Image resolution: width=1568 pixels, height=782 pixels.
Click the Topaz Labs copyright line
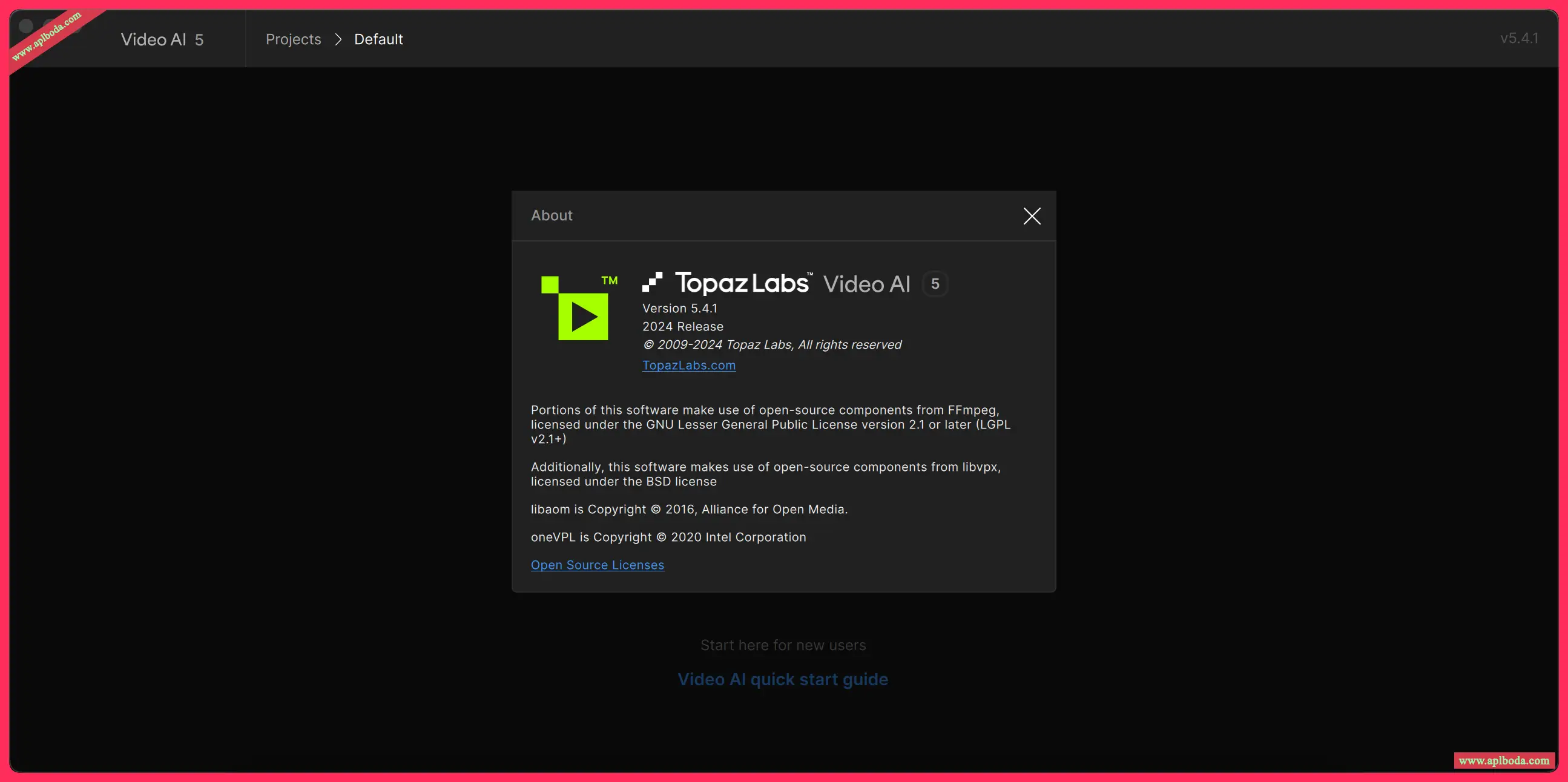coord(772,345)
